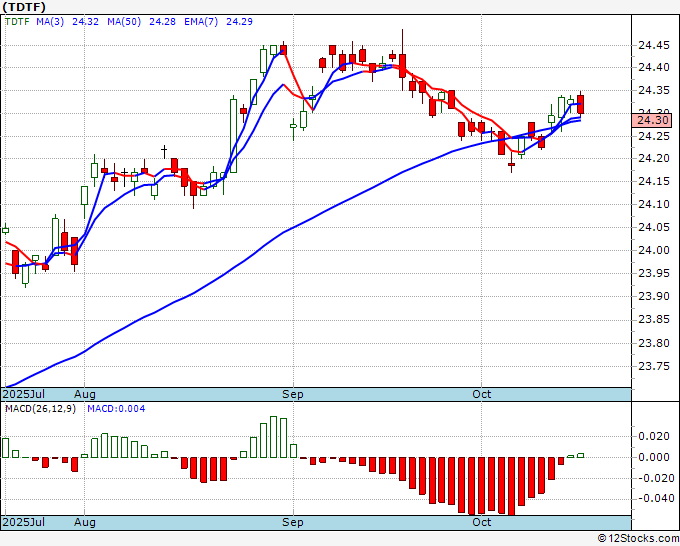Click the MACD:0.004 value readout
The height and width of the screenshot is (546, 680).
pyautogui.click(x=116, y=409)
